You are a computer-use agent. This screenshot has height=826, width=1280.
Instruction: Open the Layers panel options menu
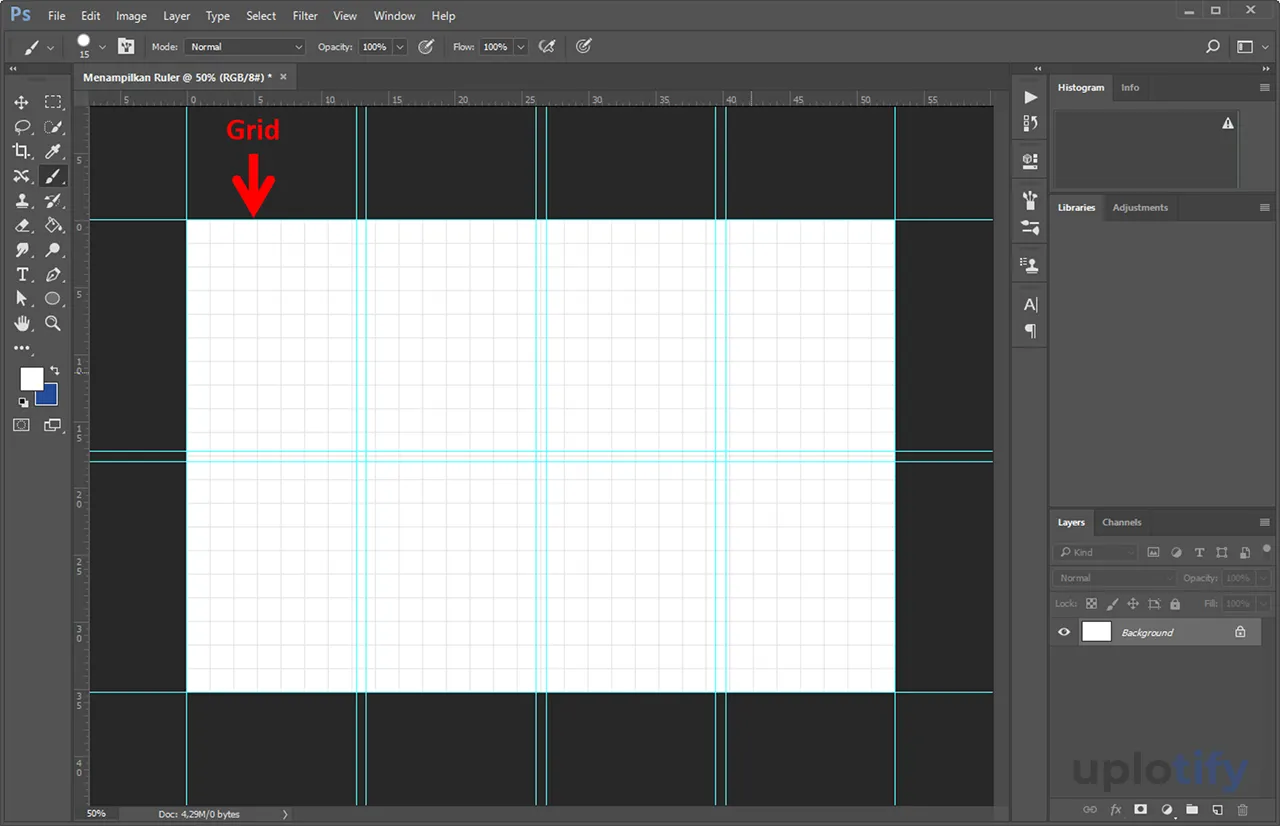1265,522
